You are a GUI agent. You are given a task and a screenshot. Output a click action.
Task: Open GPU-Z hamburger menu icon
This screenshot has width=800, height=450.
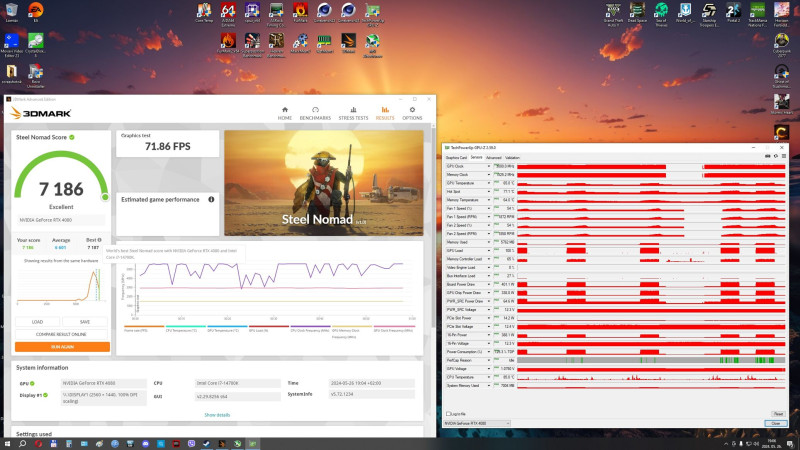coord(784,156)
